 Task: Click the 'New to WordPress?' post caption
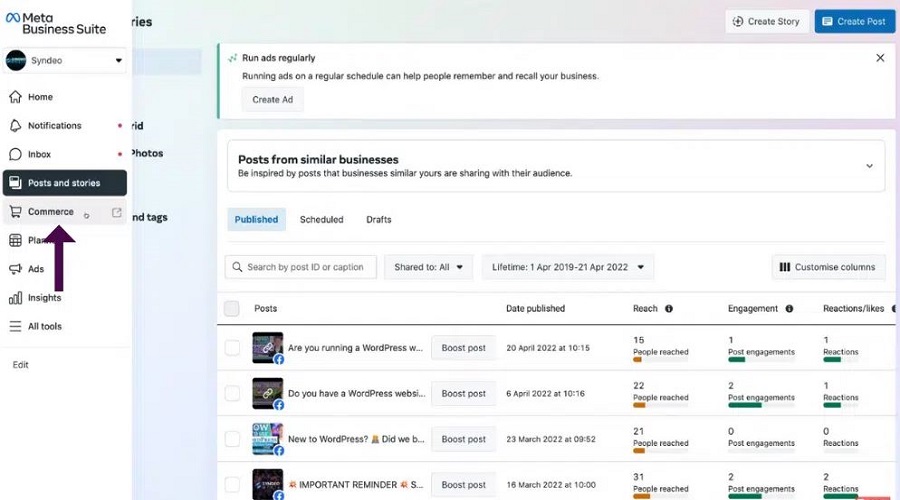pos(356,439)
